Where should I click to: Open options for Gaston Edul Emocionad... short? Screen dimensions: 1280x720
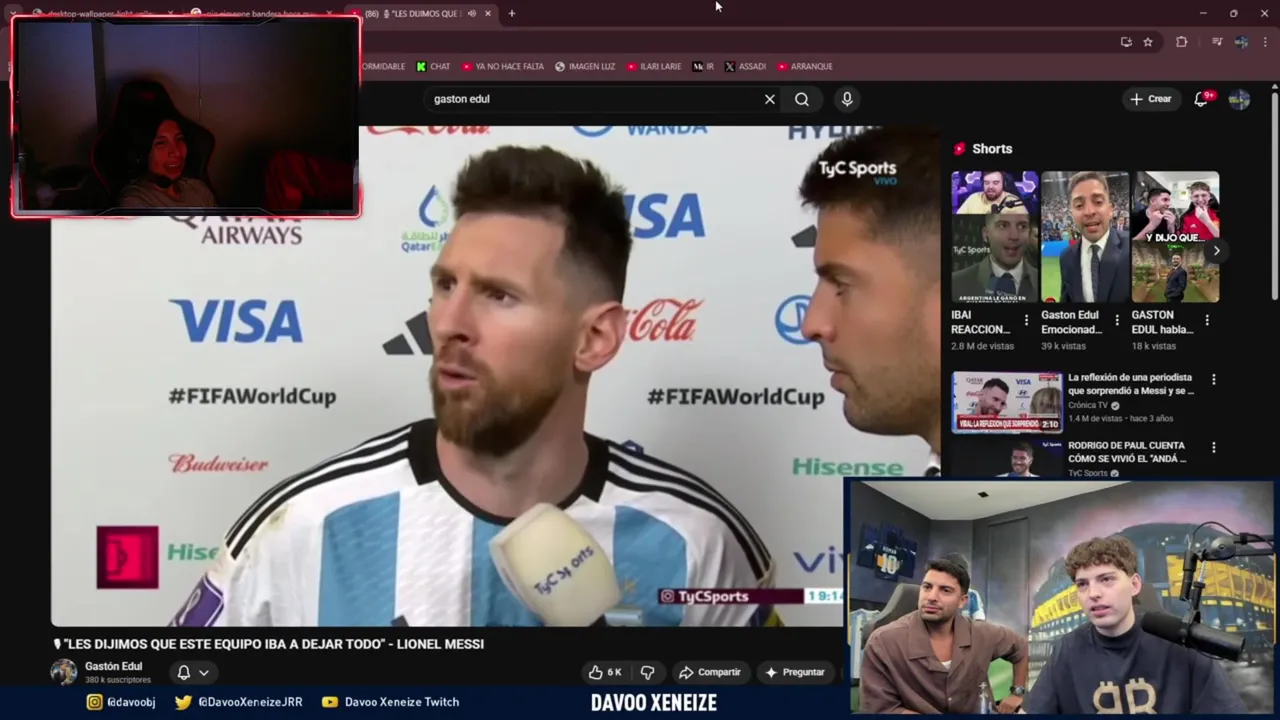pos(1116,321)
